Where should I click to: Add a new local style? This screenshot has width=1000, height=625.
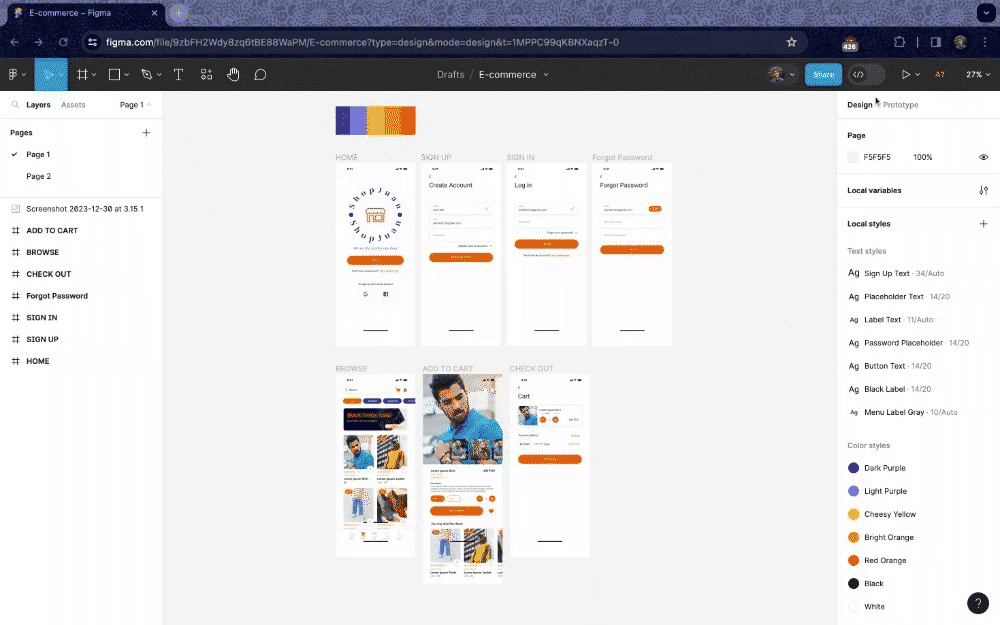(983, 224)
